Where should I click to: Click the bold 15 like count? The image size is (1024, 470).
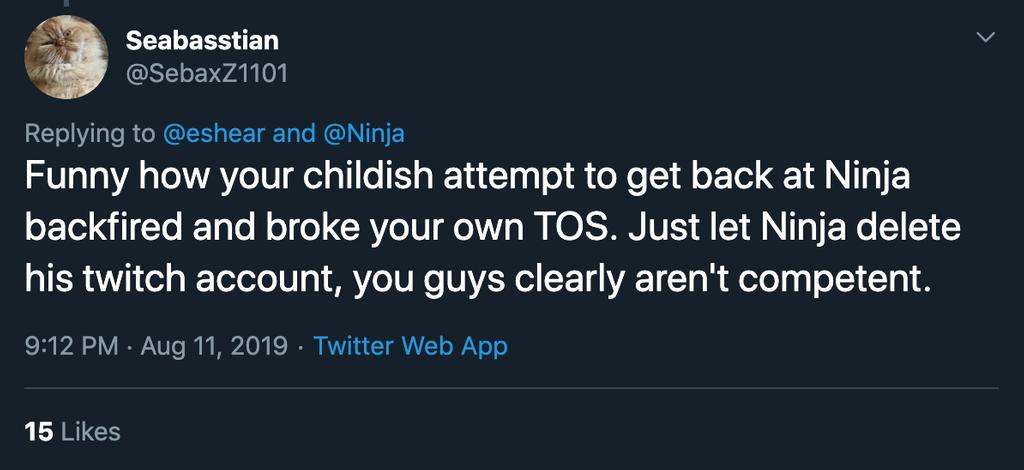[38, 432]
